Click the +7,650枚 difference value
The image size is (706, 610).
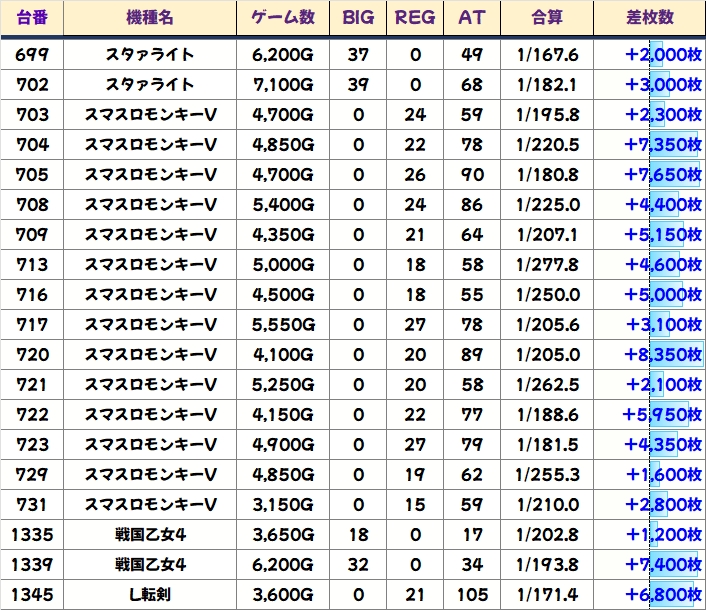coord(664,175)
